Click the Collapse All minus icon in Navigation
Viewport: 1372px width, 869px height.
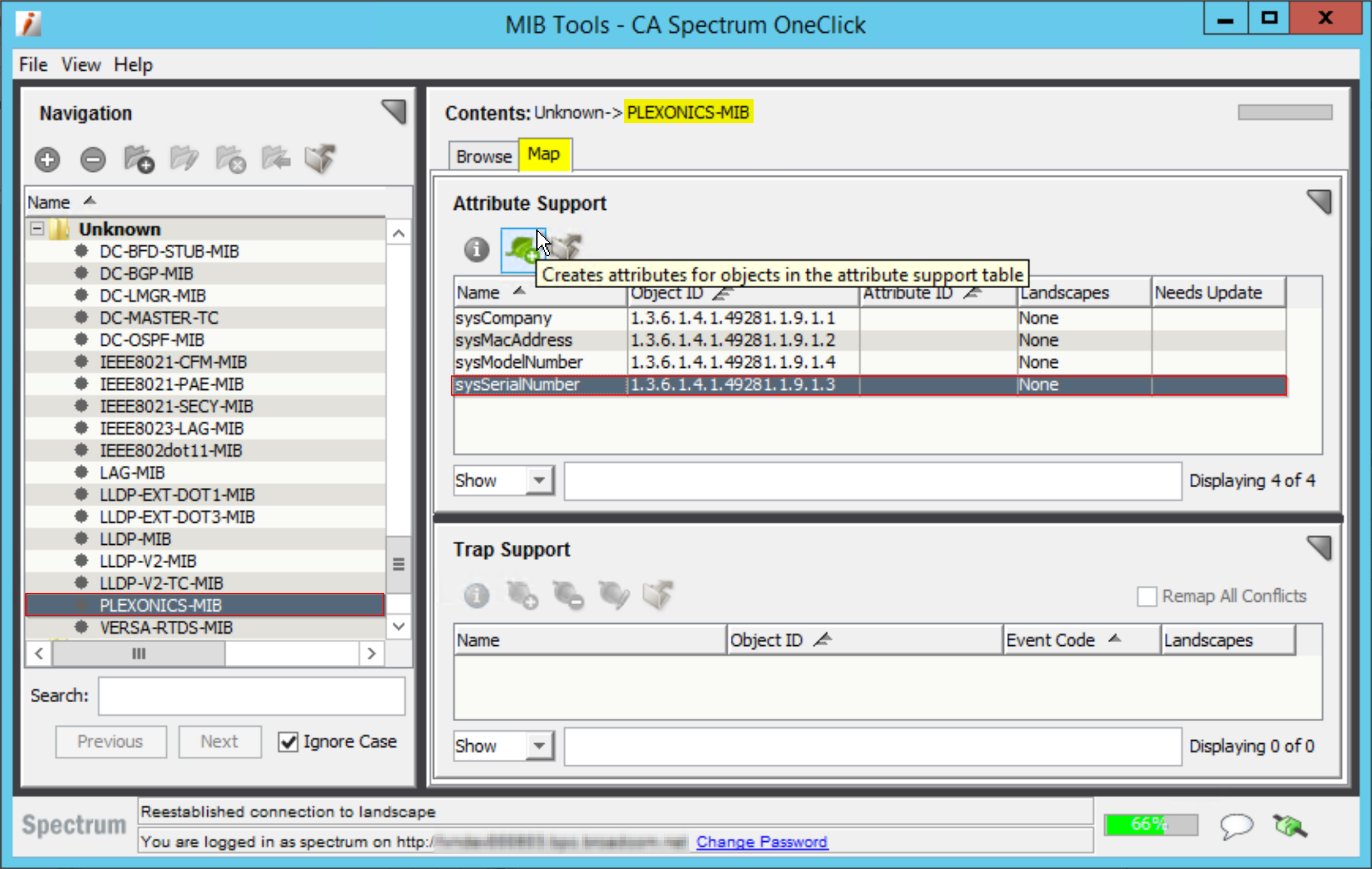point(93,160)
